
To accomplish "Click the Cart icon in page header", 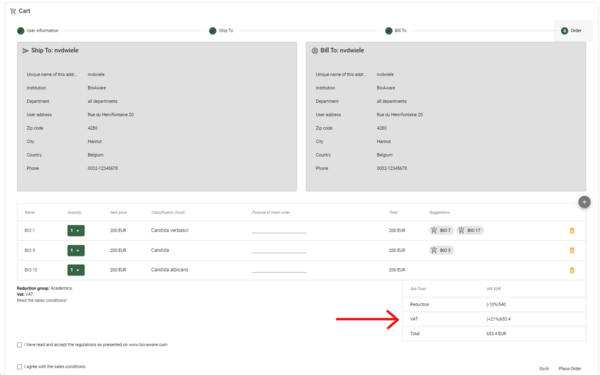I will pyautogui.click(x=13, y=11).
